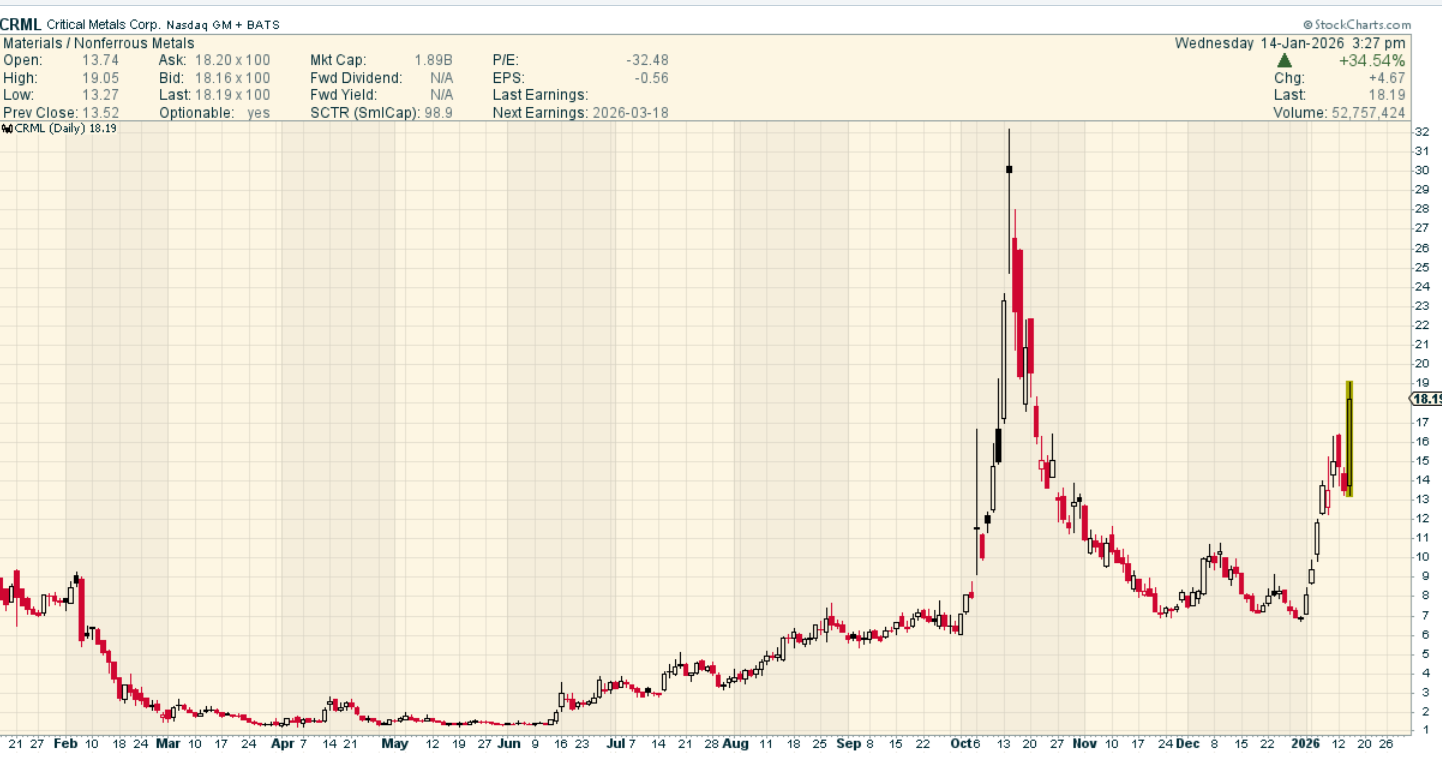Select the yellow highlighted latest candlestick
The height and width of the screenshot is (762, 1442).
pyautogui.click(x=1349, y=439)
